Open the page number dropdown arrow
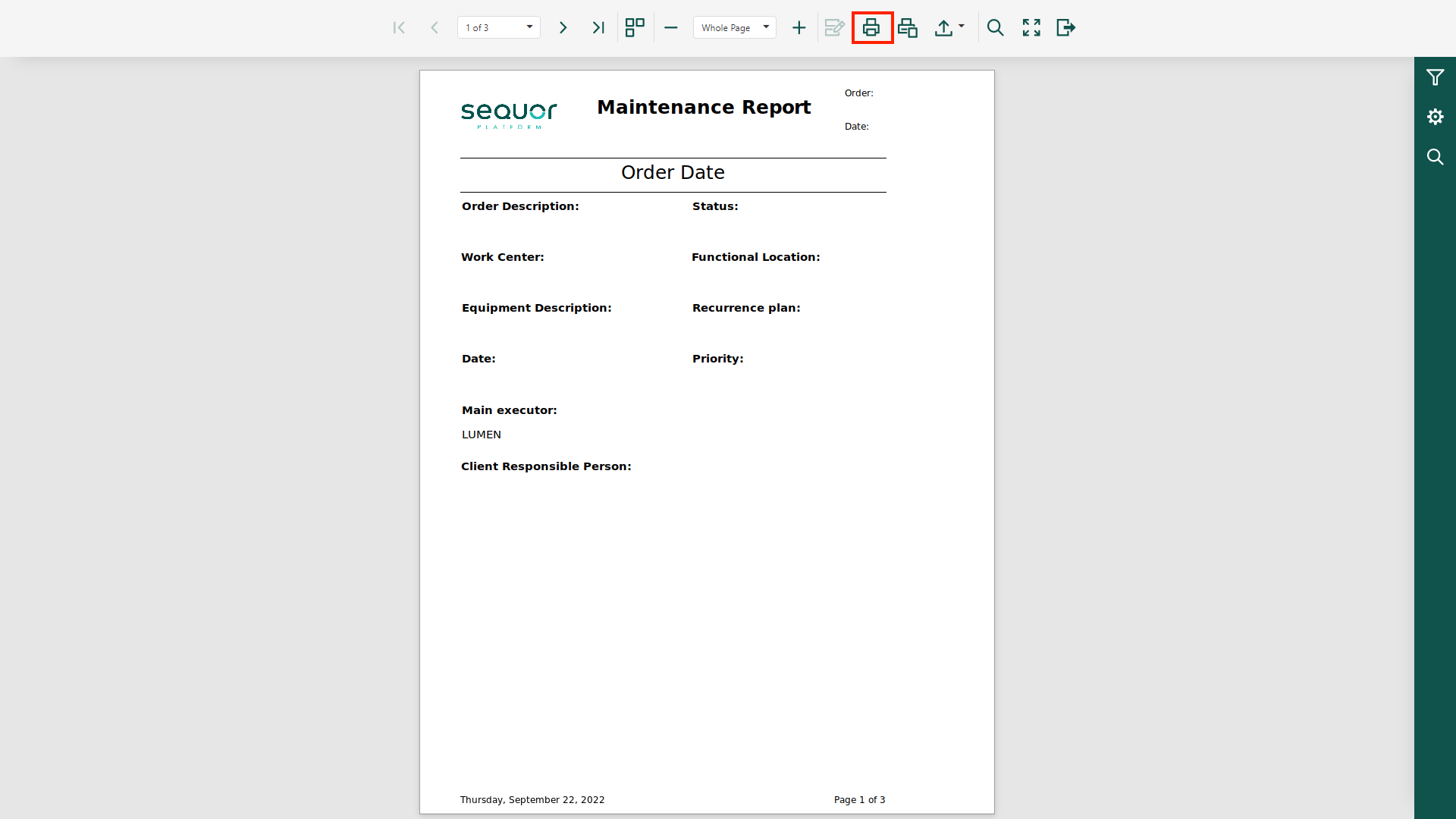1456x819 pixels. tap(529, 27)
